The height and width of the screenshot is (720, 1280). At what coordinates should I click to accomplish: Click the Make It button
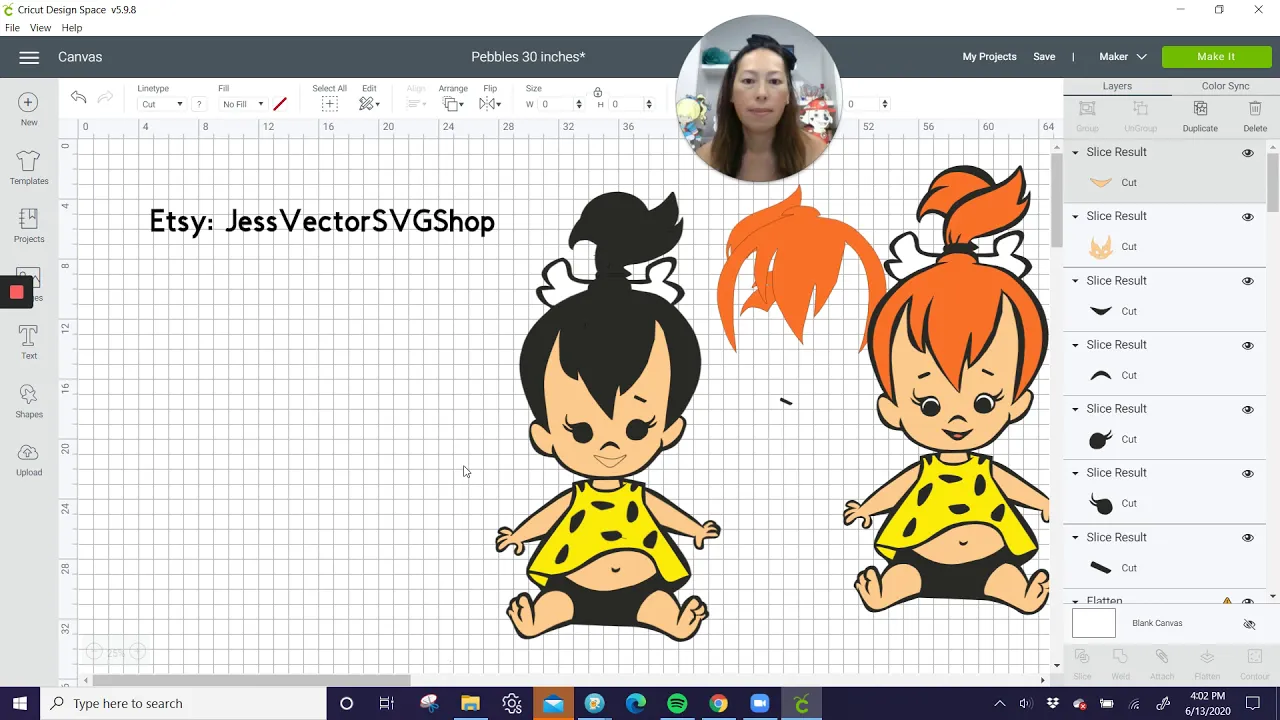pyautogui.click(x=1216, y=57)
